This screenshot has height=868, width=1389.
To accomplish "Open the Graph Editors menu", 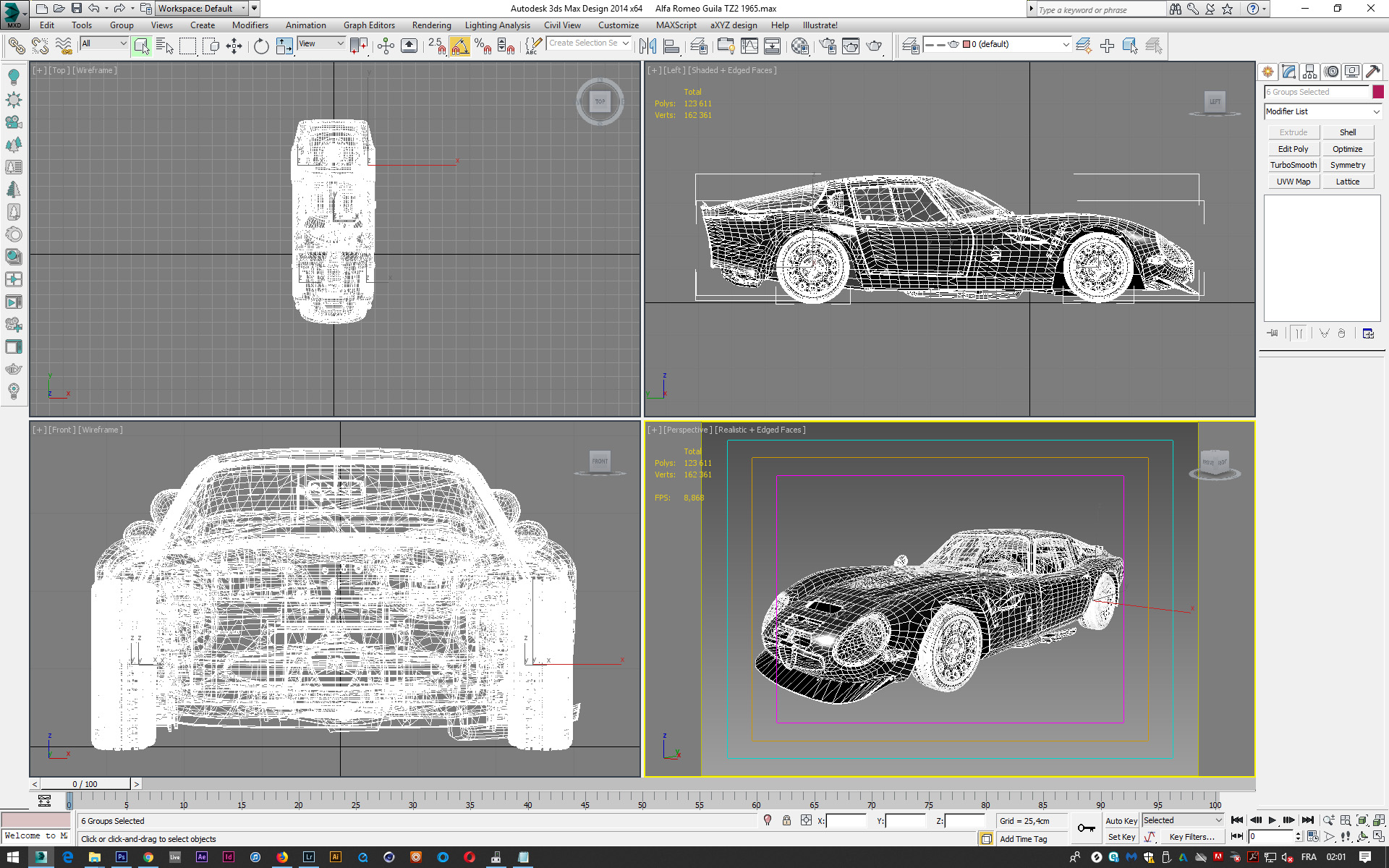I will [x=369, y=25].
